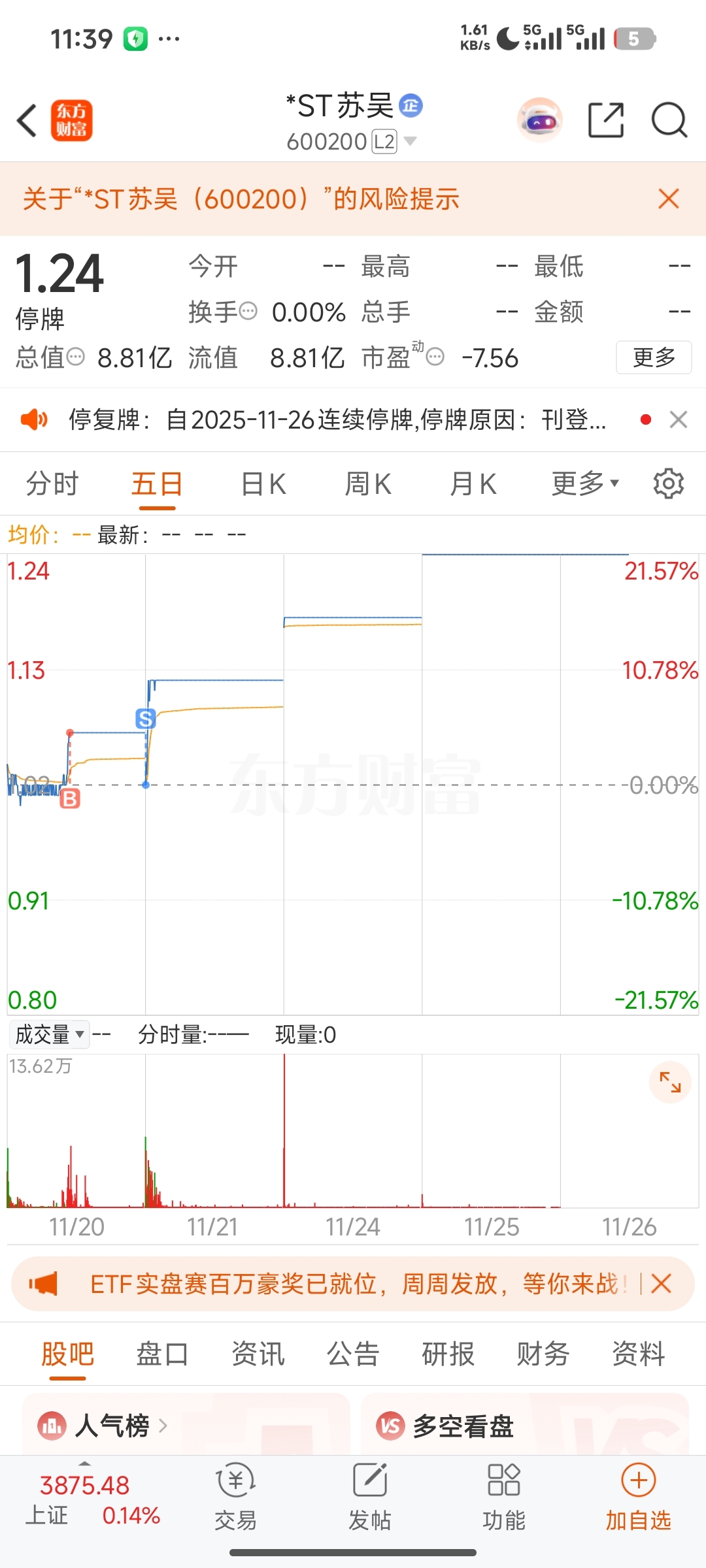
Task: Tap the 交易 trade icon
Action: (235, 1497)
